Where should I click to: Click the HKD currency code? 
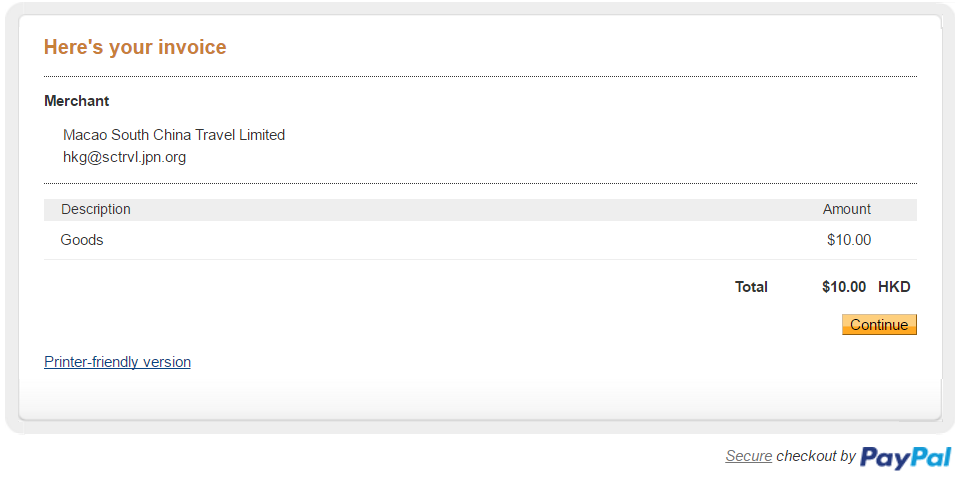[x=894, y=287]
